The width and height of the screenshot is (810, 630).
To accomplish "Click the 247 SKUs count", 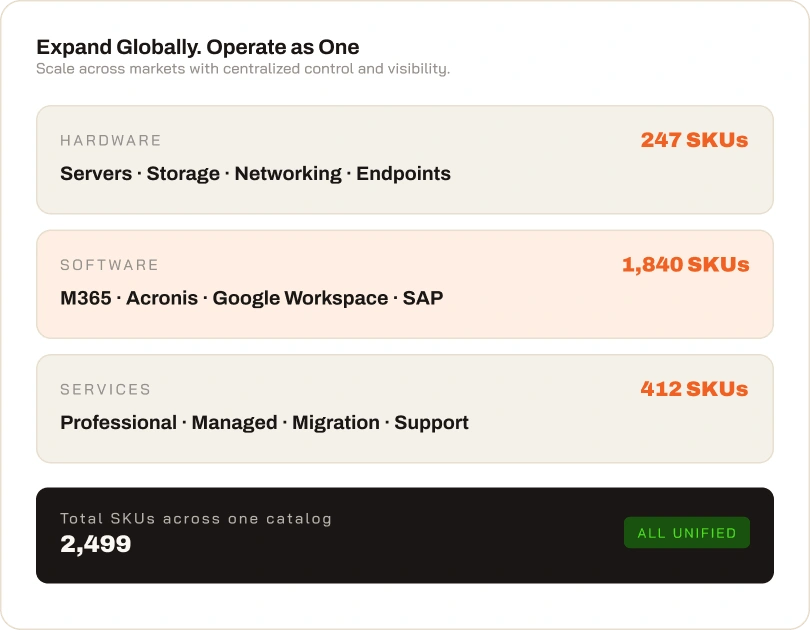I will 694,140.
